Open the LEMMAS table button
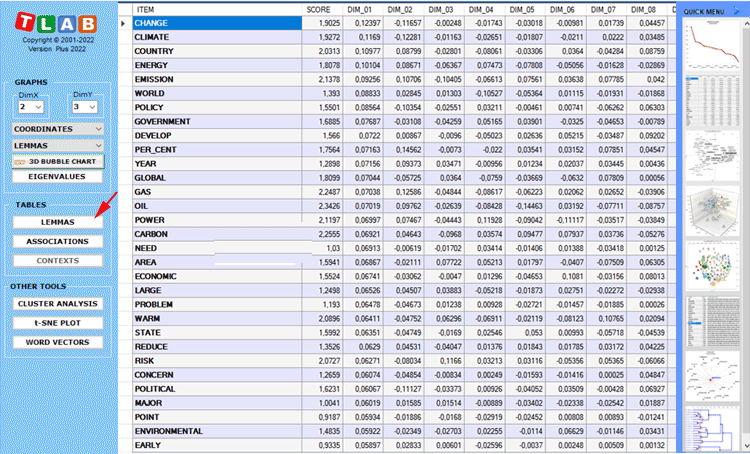750x454 pixels. [57, 222]
